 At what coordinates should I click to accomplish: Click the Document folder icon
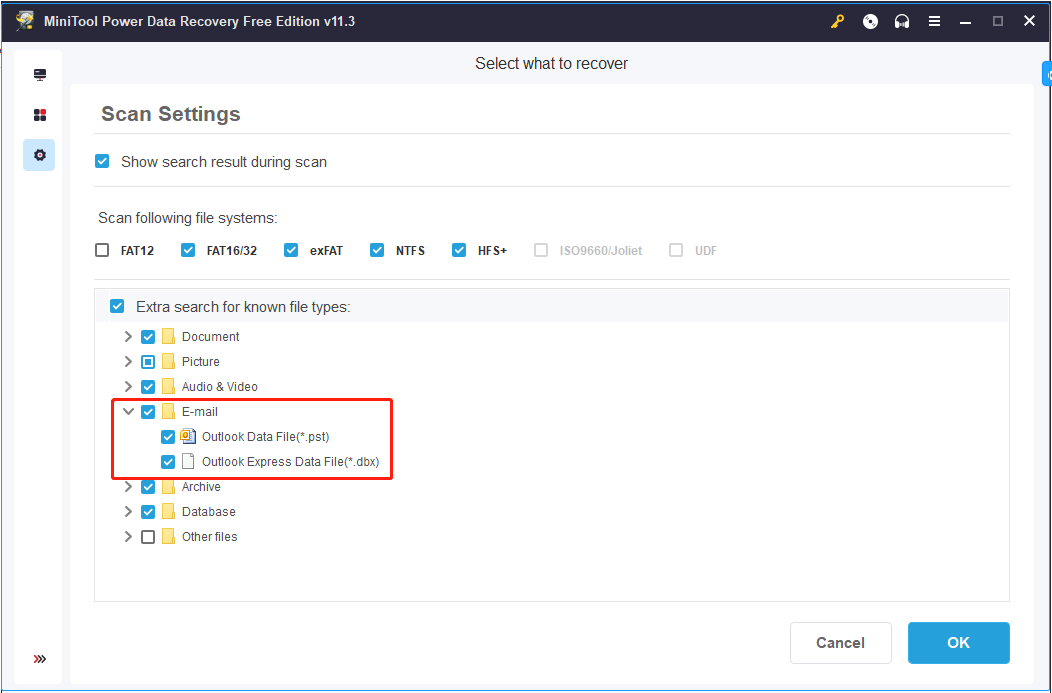[168, 337]
